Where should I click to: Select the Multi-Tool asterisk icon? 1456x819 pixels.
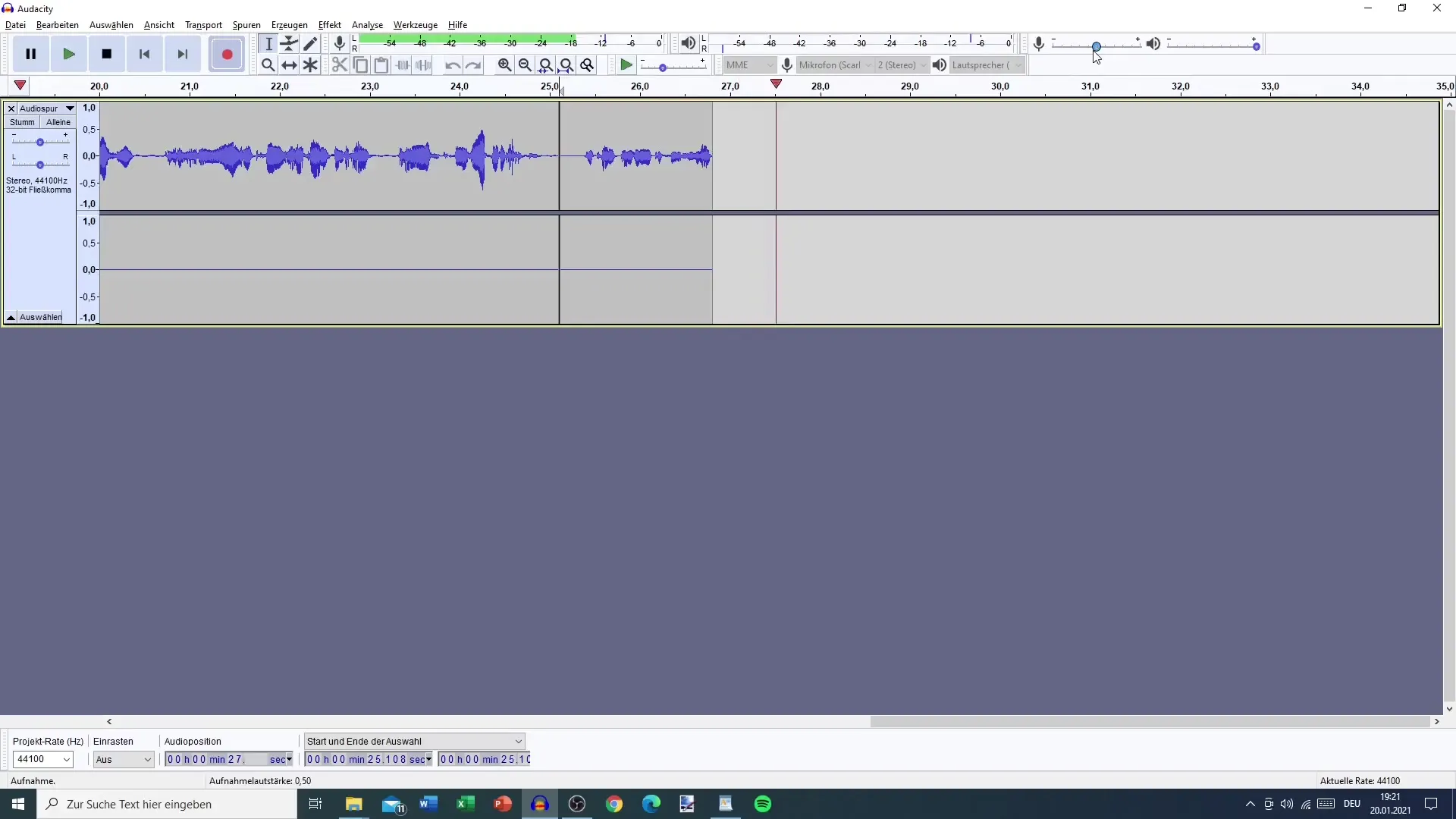(310, 65)
